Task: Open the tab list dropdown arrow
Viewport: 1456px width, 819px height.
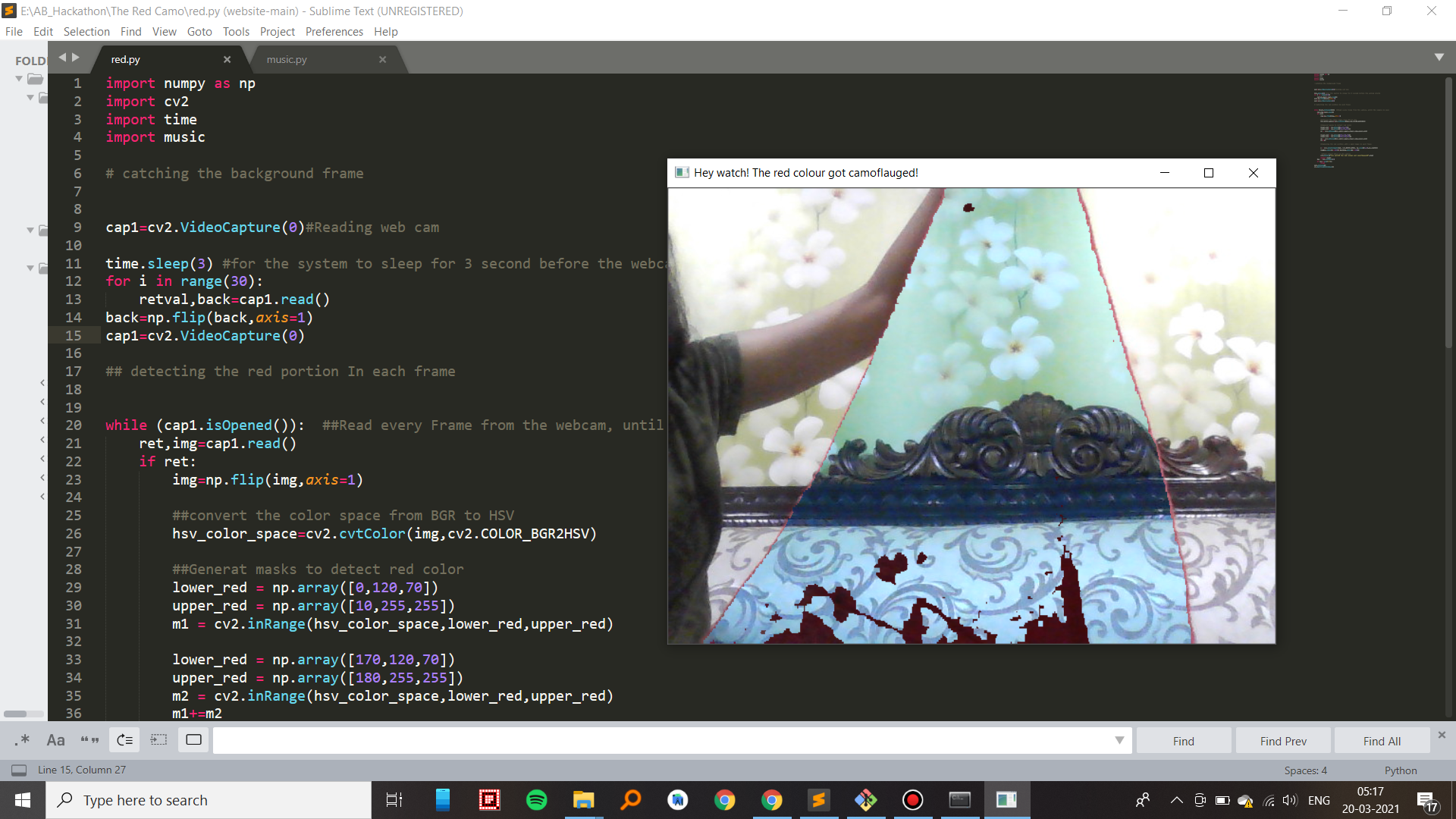Action: (1439, 58)
